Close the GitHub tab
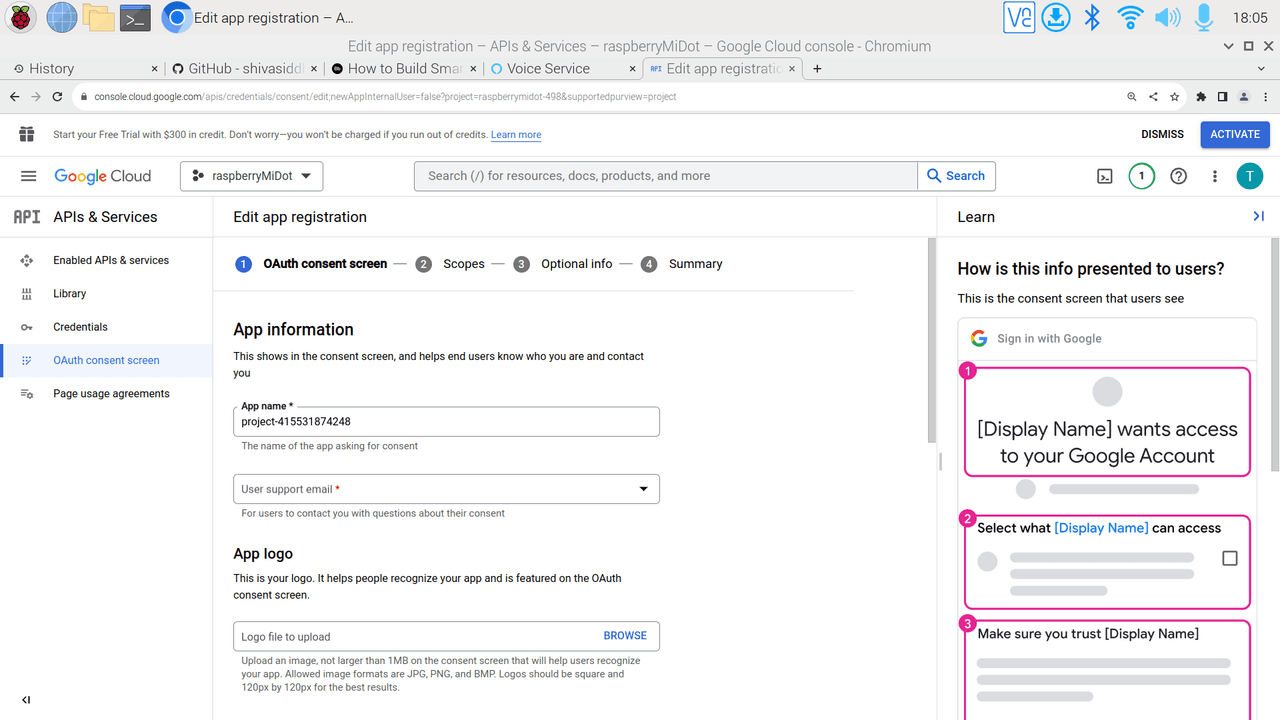Screen dimensions: 1280x720 tap(314, 68)
